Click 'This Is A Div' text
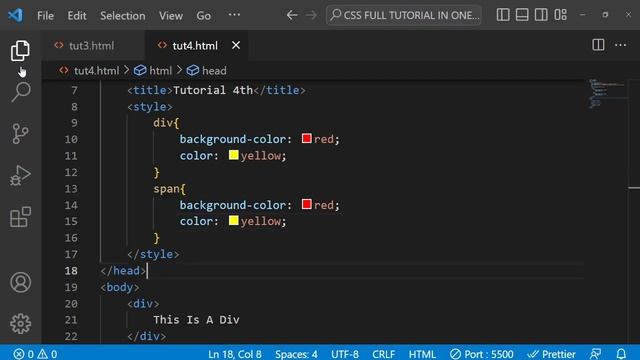The height and width of the screenshot is (360, 640). (196, 320)
